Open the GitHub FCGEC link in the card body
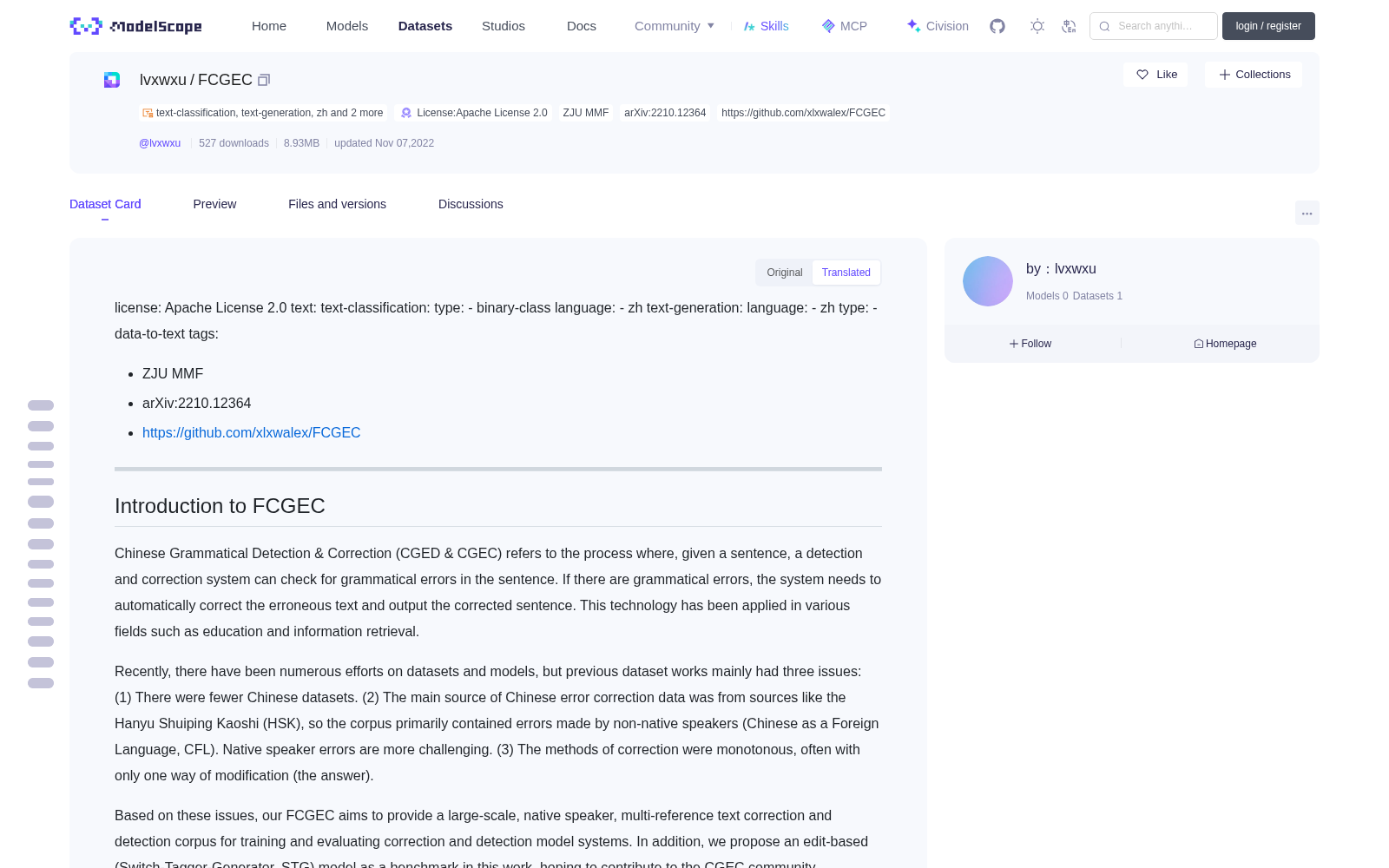The height and width of the screenshot is (868, 1389). point(252,432)
